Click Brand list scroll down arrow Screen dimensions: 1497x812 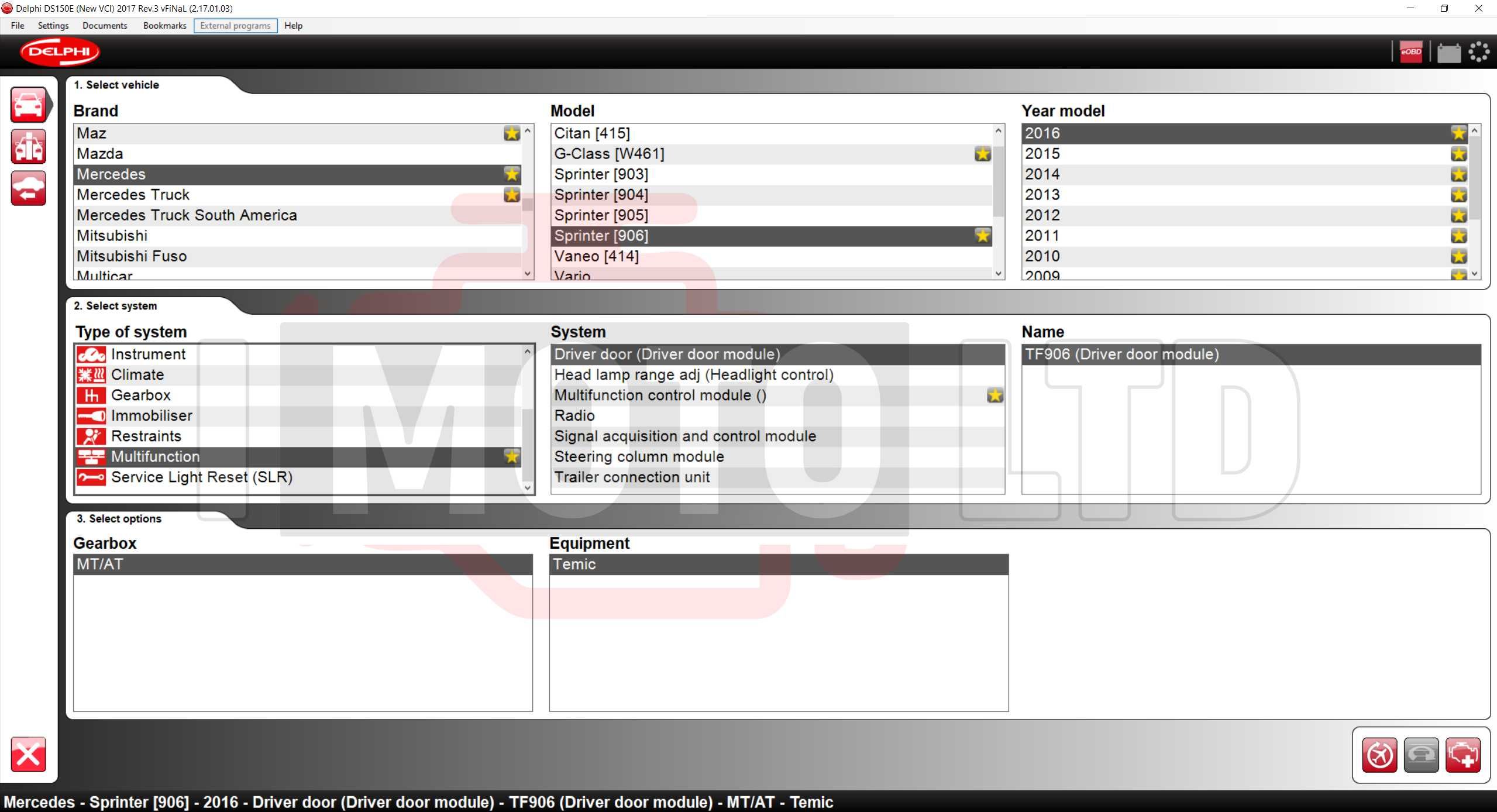[528, 273]
